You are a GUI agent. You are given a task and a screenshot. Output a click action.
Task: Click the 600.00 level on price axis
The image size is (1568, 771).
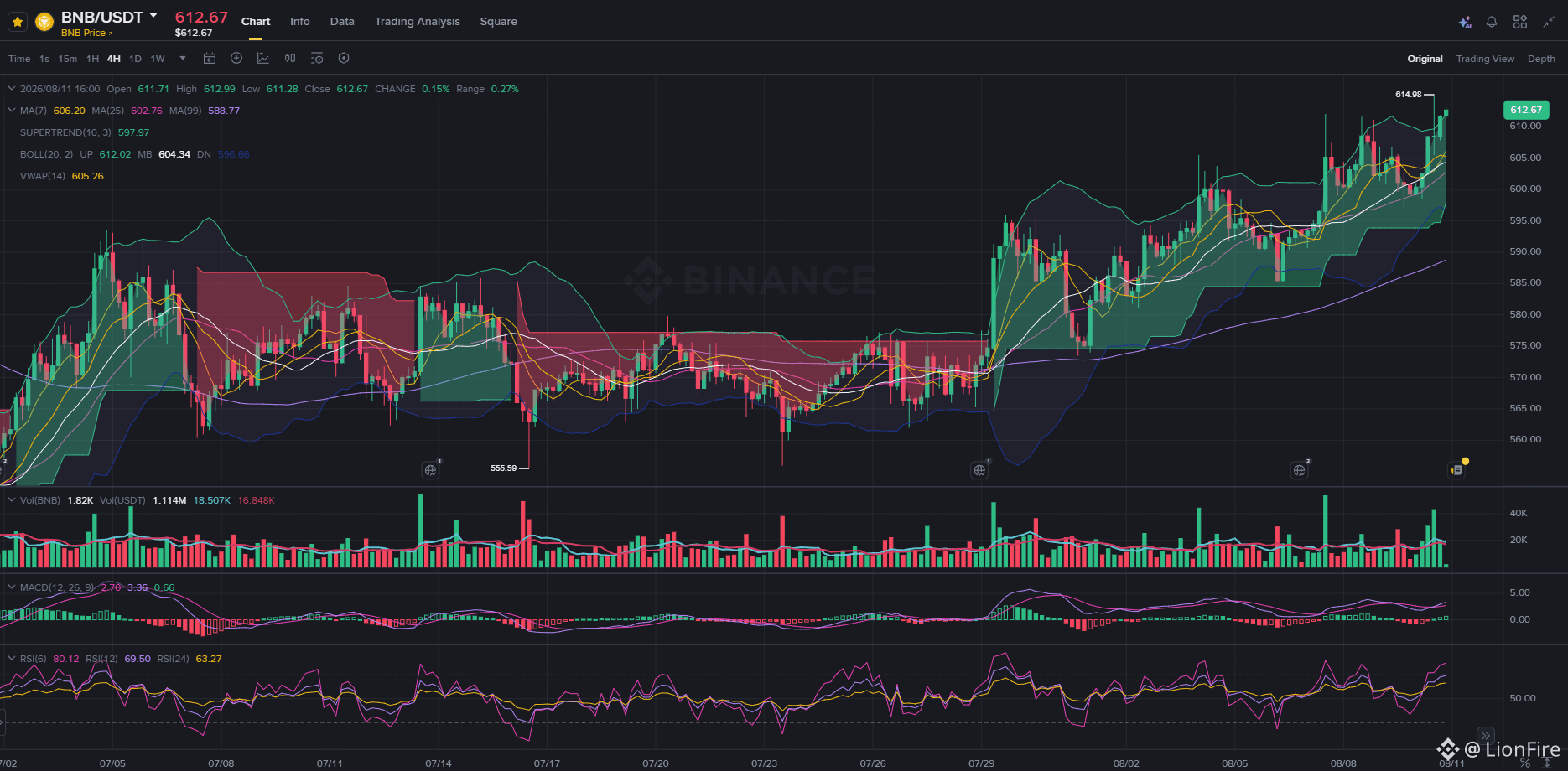[1525, 189]
